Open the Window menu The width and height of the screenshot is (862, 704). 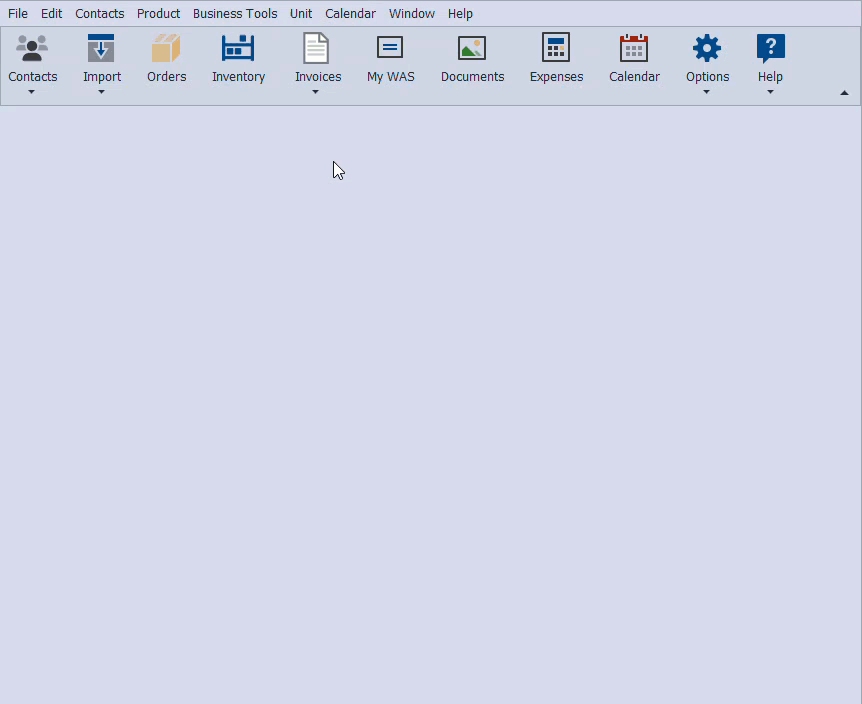point(412,14)
